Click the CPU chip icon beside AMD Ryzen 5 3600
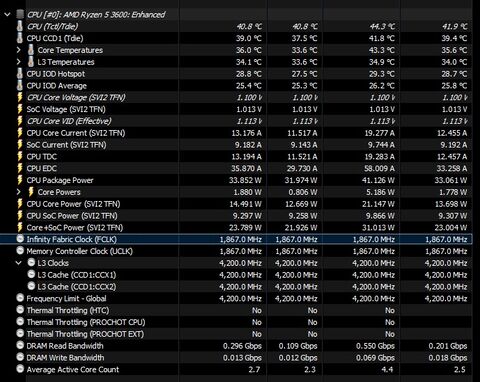 20,14
